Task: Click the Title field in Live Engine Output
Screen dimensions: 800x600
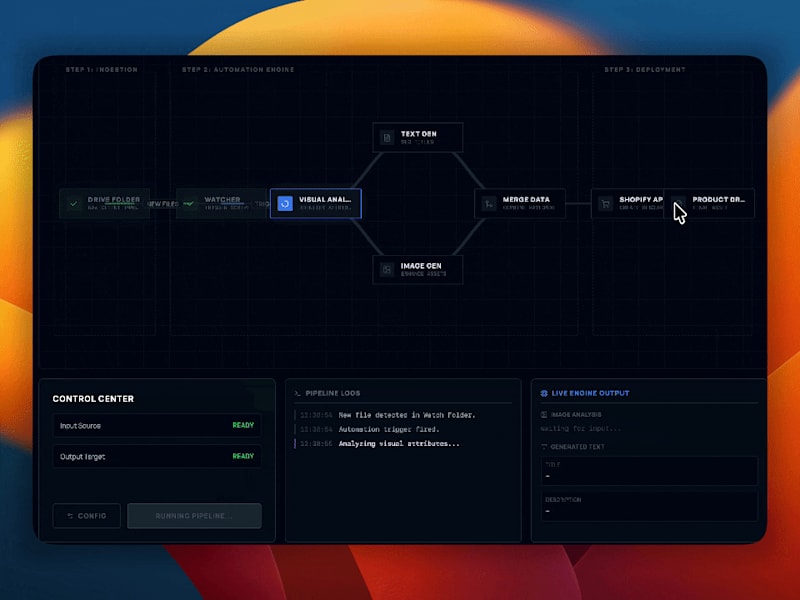Action: pos(648,469)
